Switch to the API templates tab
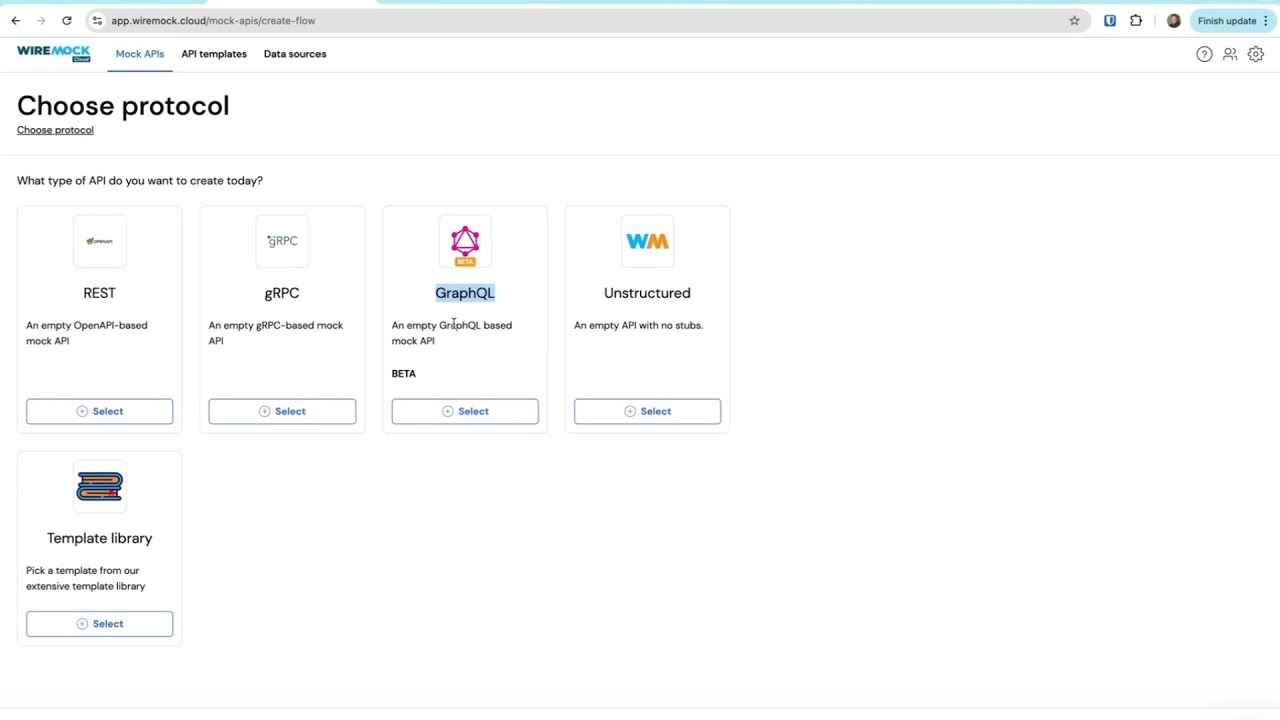Viewport: 1280px width, 720px height. [214, 54]
